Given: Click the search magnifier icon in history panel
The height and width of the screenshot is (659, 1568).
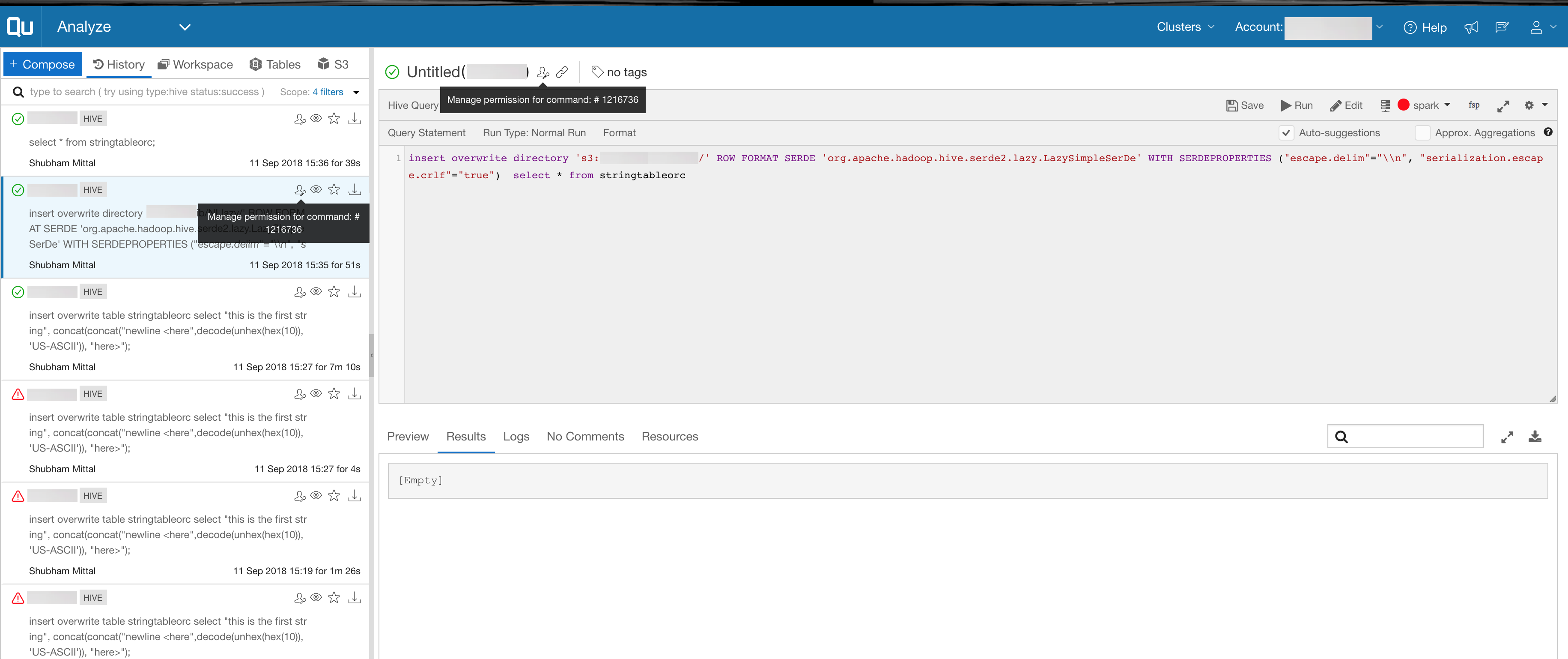Looking at the screenshot, I should coord(18,92).
